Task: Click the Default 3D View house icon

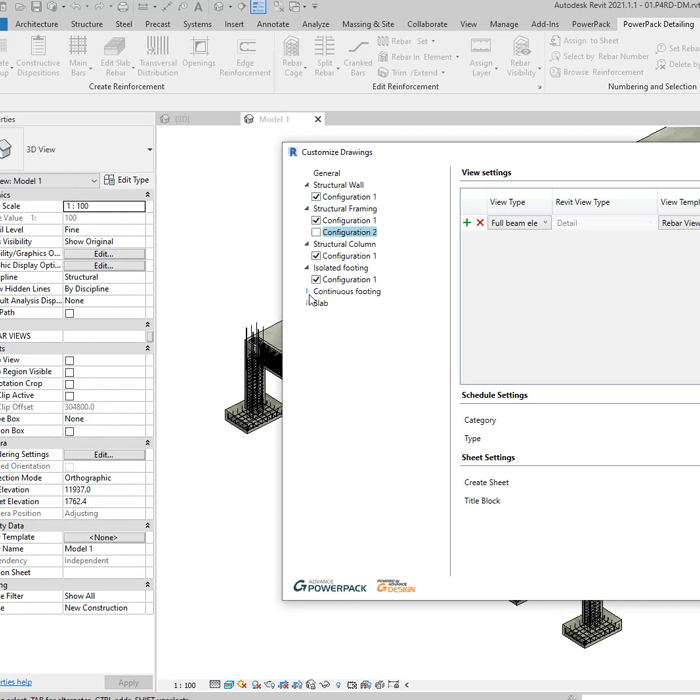Action: click(219, 7)
